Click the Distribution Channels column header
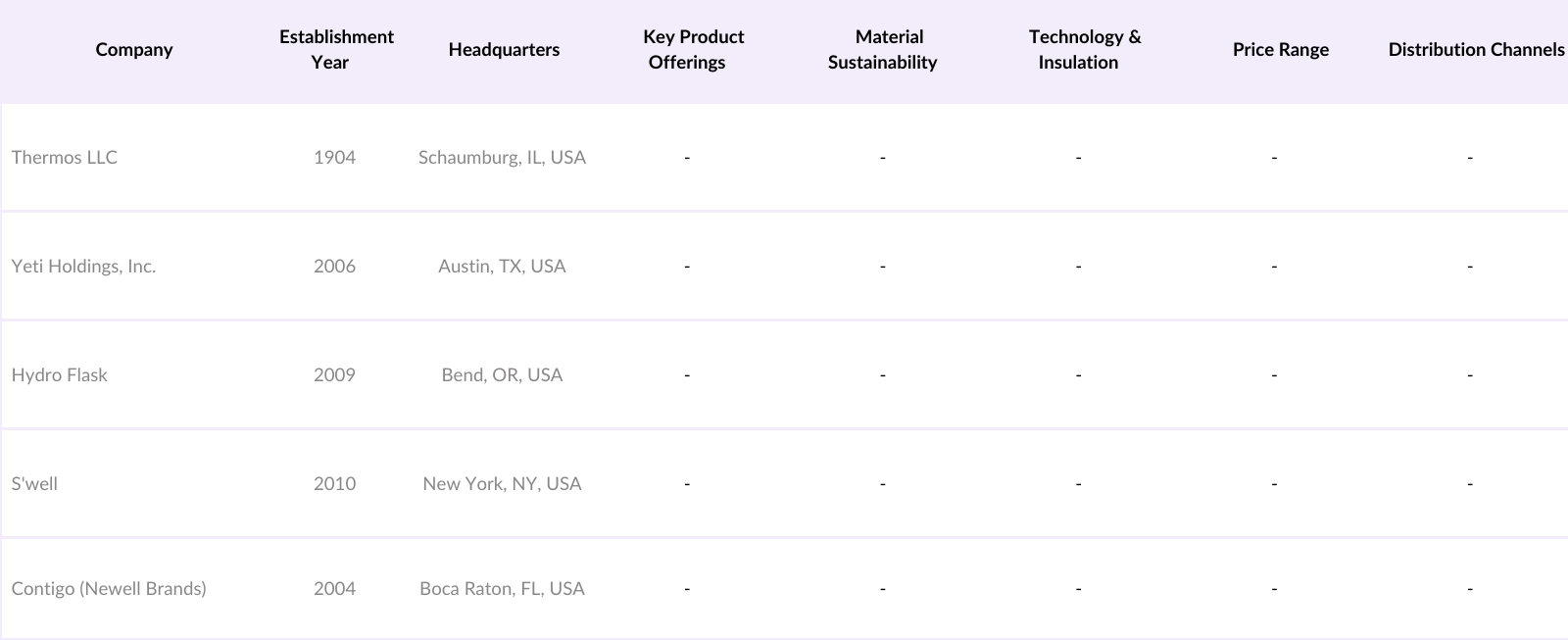This screenshot has width=1568, height=640. tap(1476, 50)
